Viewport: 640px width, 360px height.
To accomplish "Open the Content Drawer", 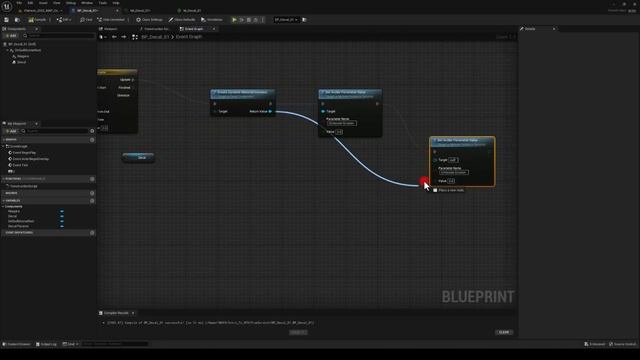I will (17, 344).
